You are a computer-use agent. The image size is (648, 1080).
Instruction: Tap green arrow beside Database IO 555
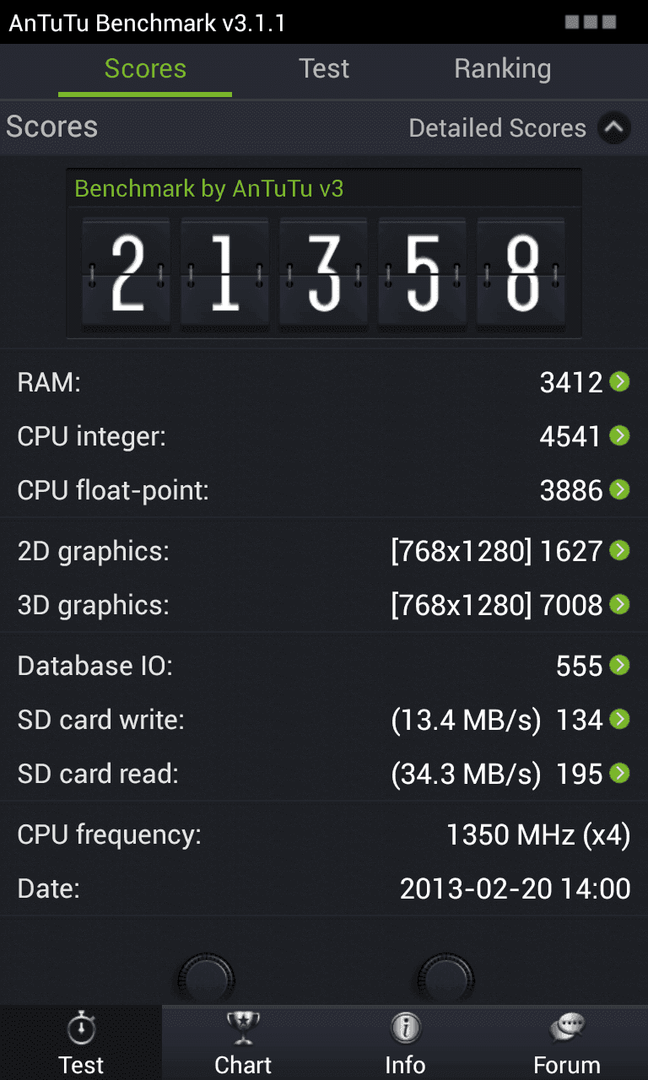coord(620,665)
